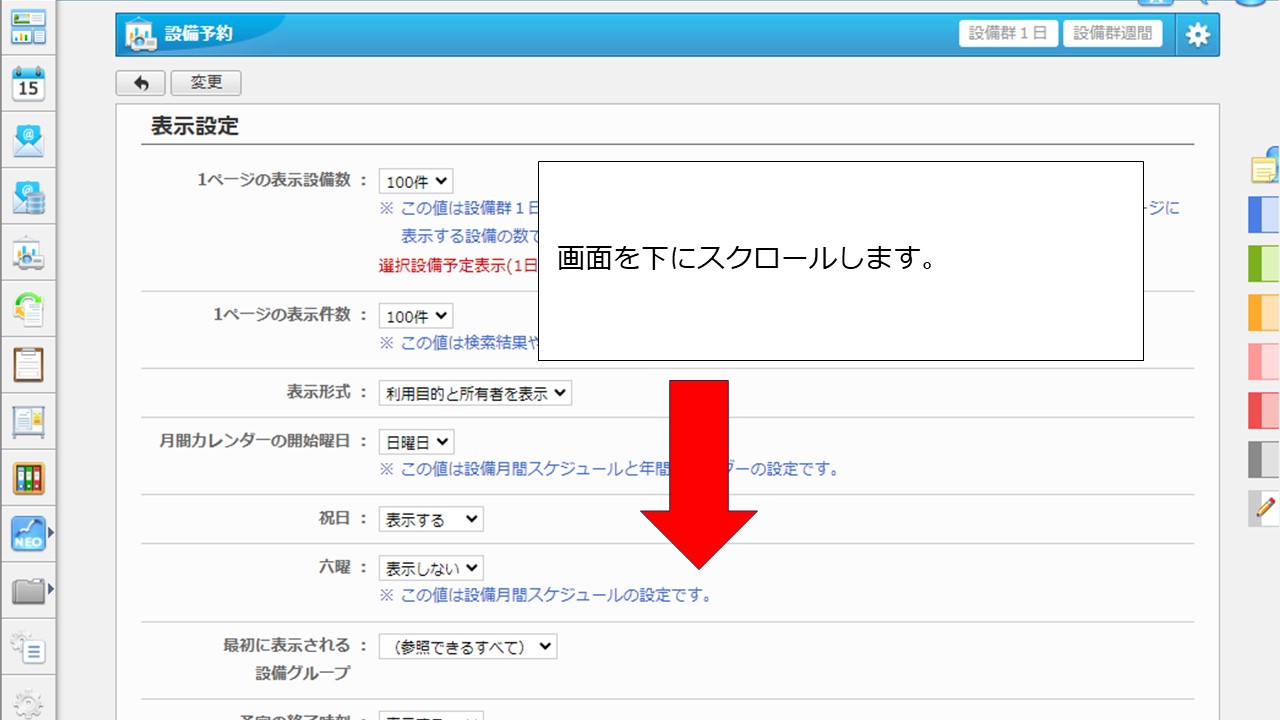
Task: Open the 祝日 display dropdown
Action: (430, 520)
